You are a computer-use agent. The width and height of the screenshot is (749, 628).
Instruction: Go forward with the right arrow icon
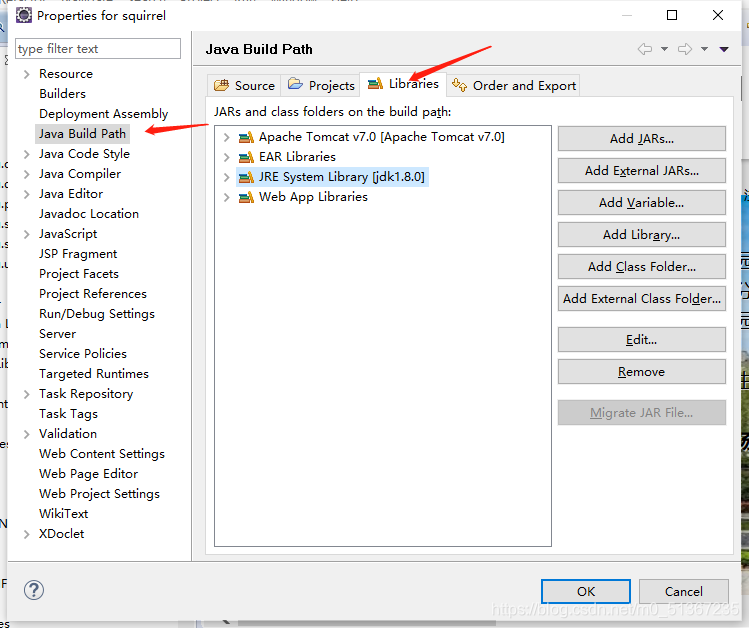click(685, 49)
